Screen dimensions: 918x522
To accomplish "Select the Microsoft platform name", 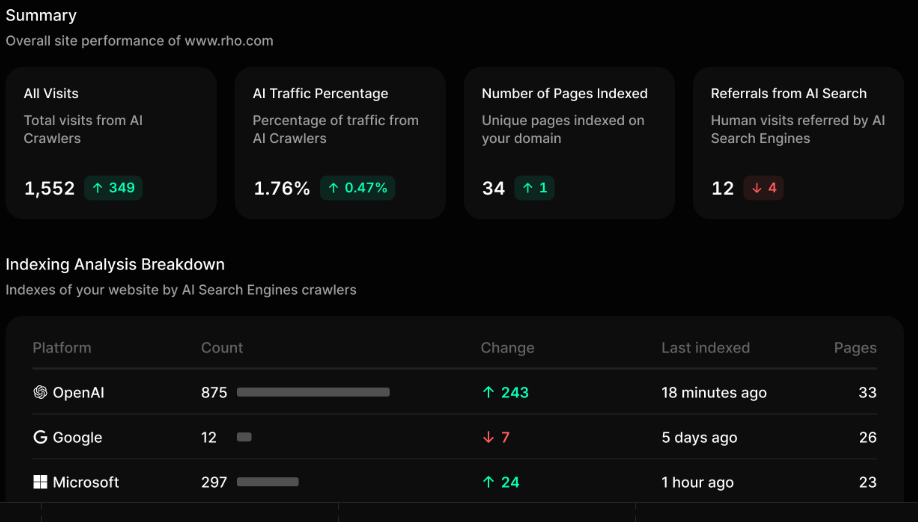I will [86, 482].
